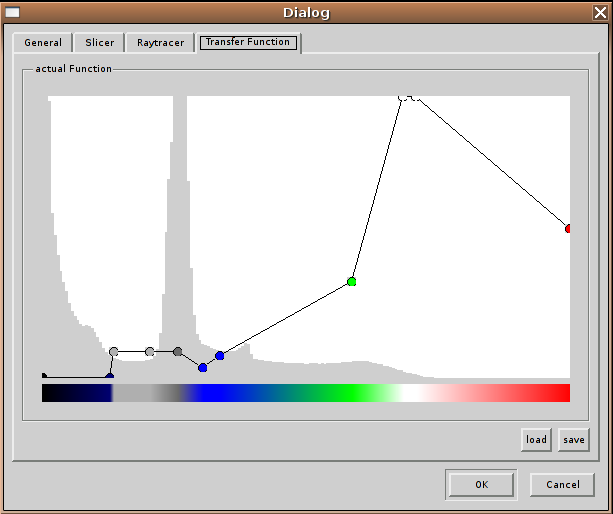Pick the lowest blue control point
Image resolution: width=613 pixels, height=514 pixels.
(x=202, y=368)
